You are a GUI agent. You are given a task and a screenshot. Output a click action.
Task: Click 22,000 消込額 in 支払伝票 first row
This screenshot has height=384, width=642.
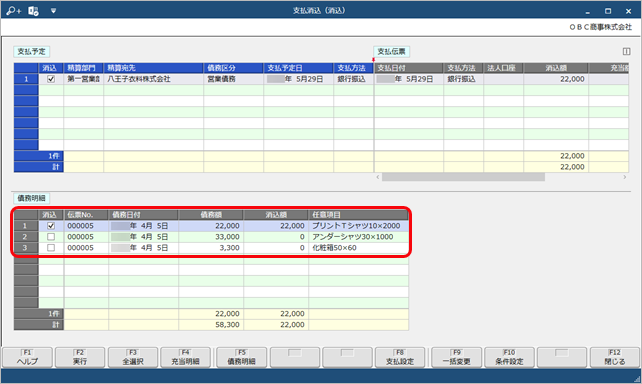(556, 79)
